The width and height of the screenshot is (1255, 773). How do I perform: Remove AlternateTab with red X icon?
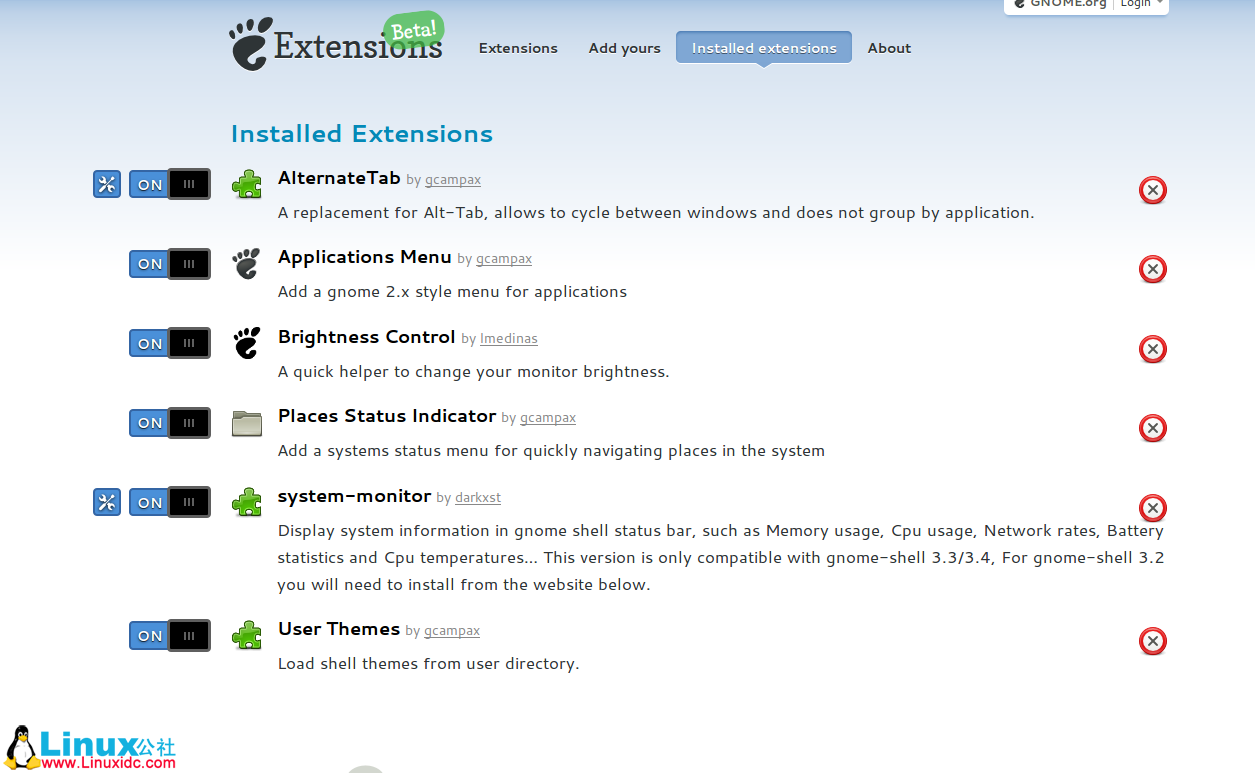tap(1153, 190)
